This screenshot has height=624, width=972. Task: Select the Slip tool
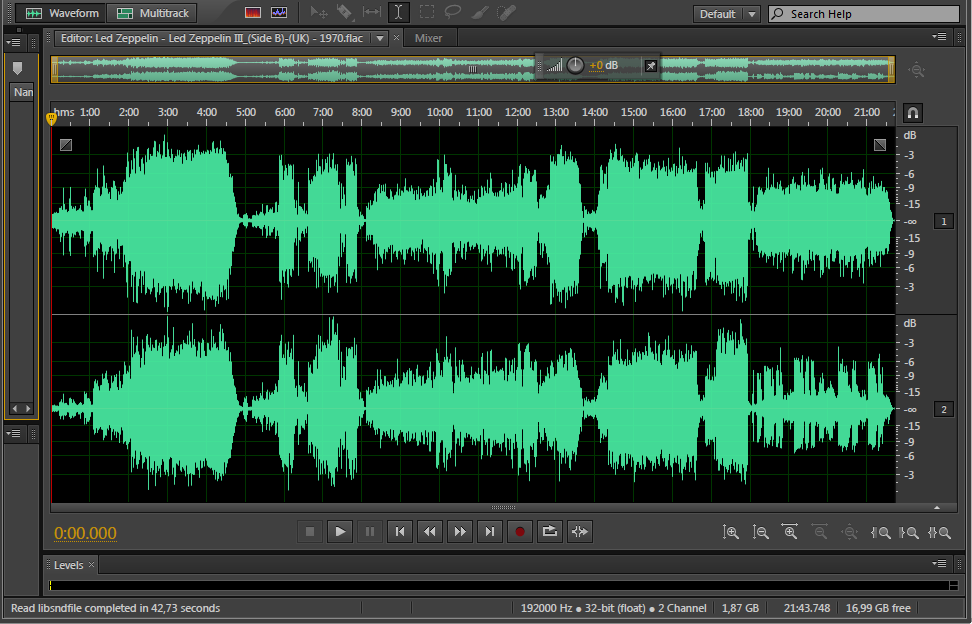point(371,12)
